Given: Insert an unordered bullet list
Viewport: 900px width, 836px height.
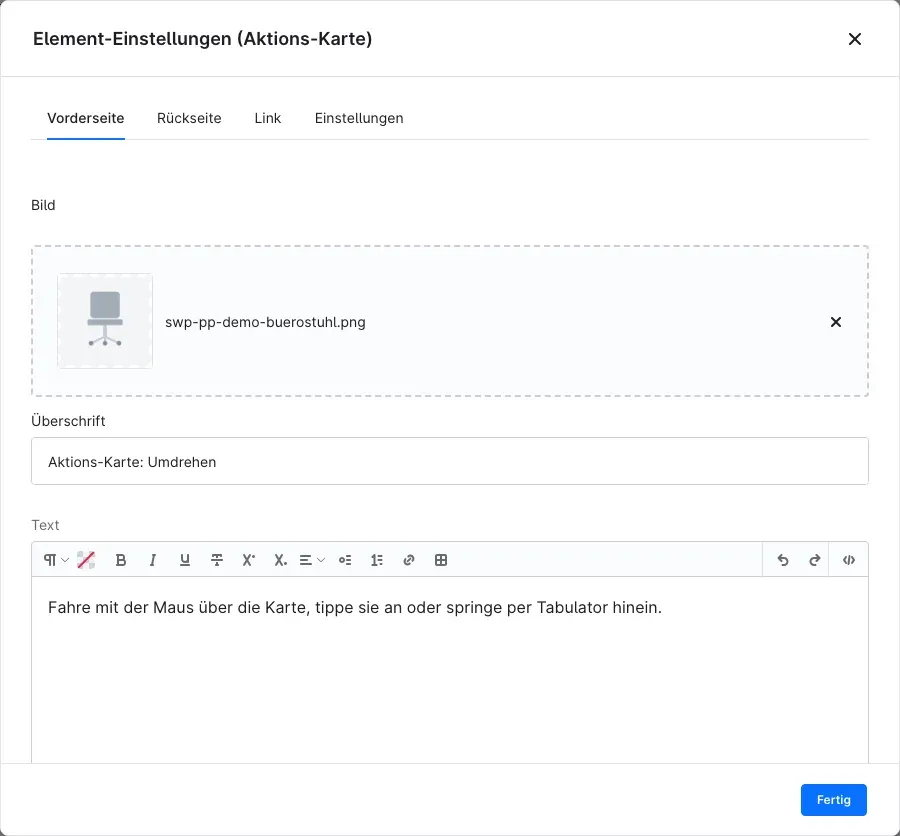Looking at the screenshot, I should (345, 560).
